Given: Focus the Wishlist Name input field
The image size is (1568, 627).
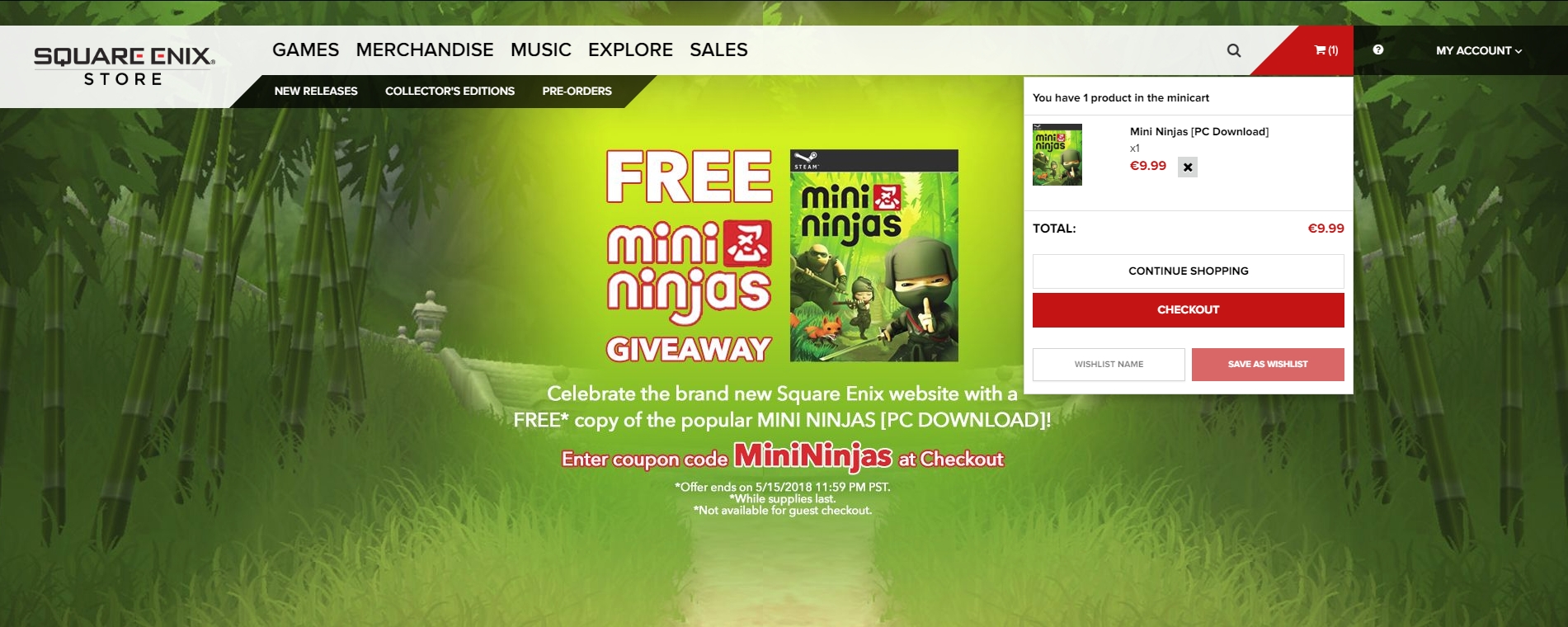Looking at the screenshot, I should [1109, 364].
